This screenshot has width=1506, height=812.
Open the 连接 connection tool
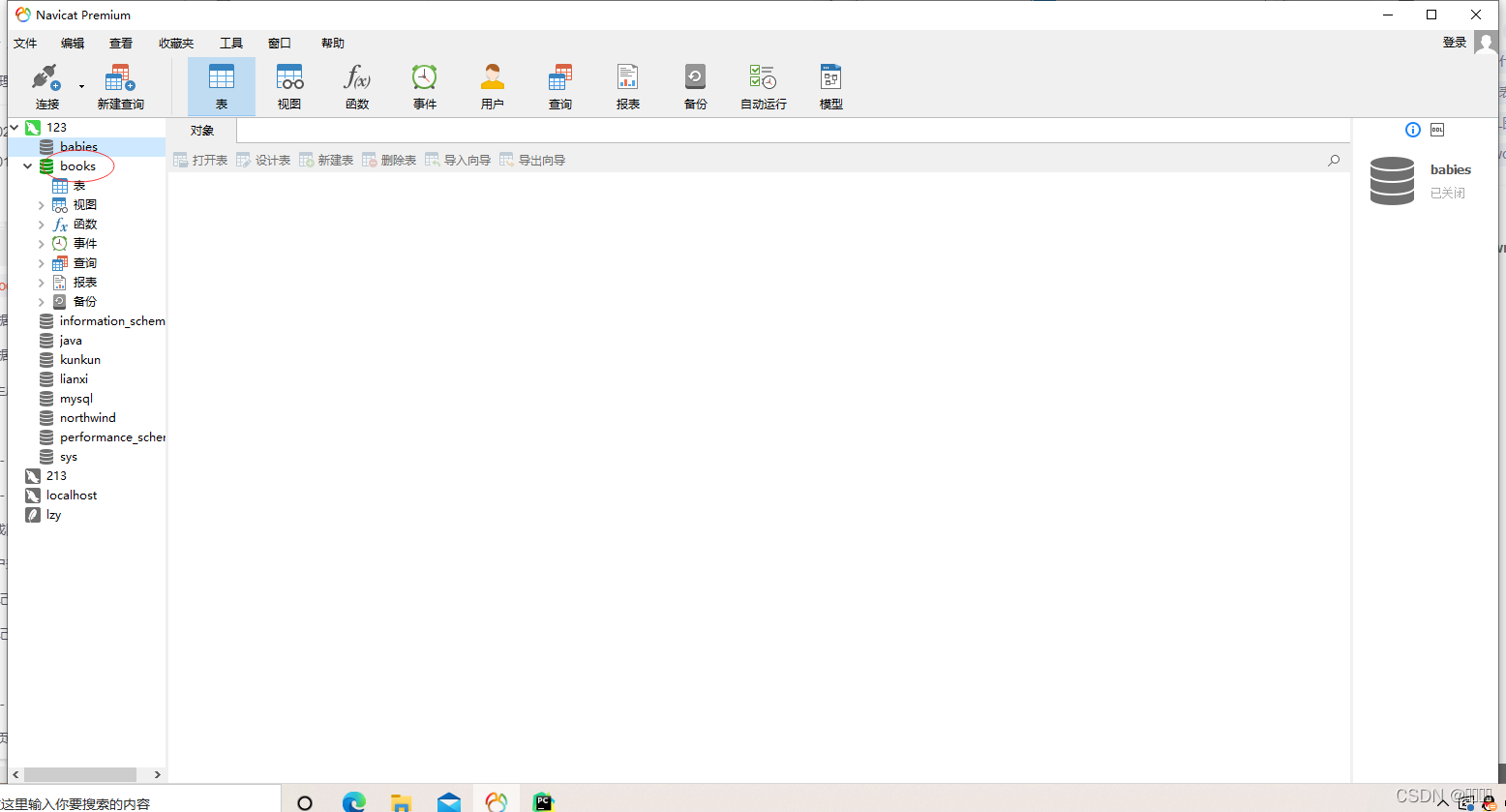46,87
